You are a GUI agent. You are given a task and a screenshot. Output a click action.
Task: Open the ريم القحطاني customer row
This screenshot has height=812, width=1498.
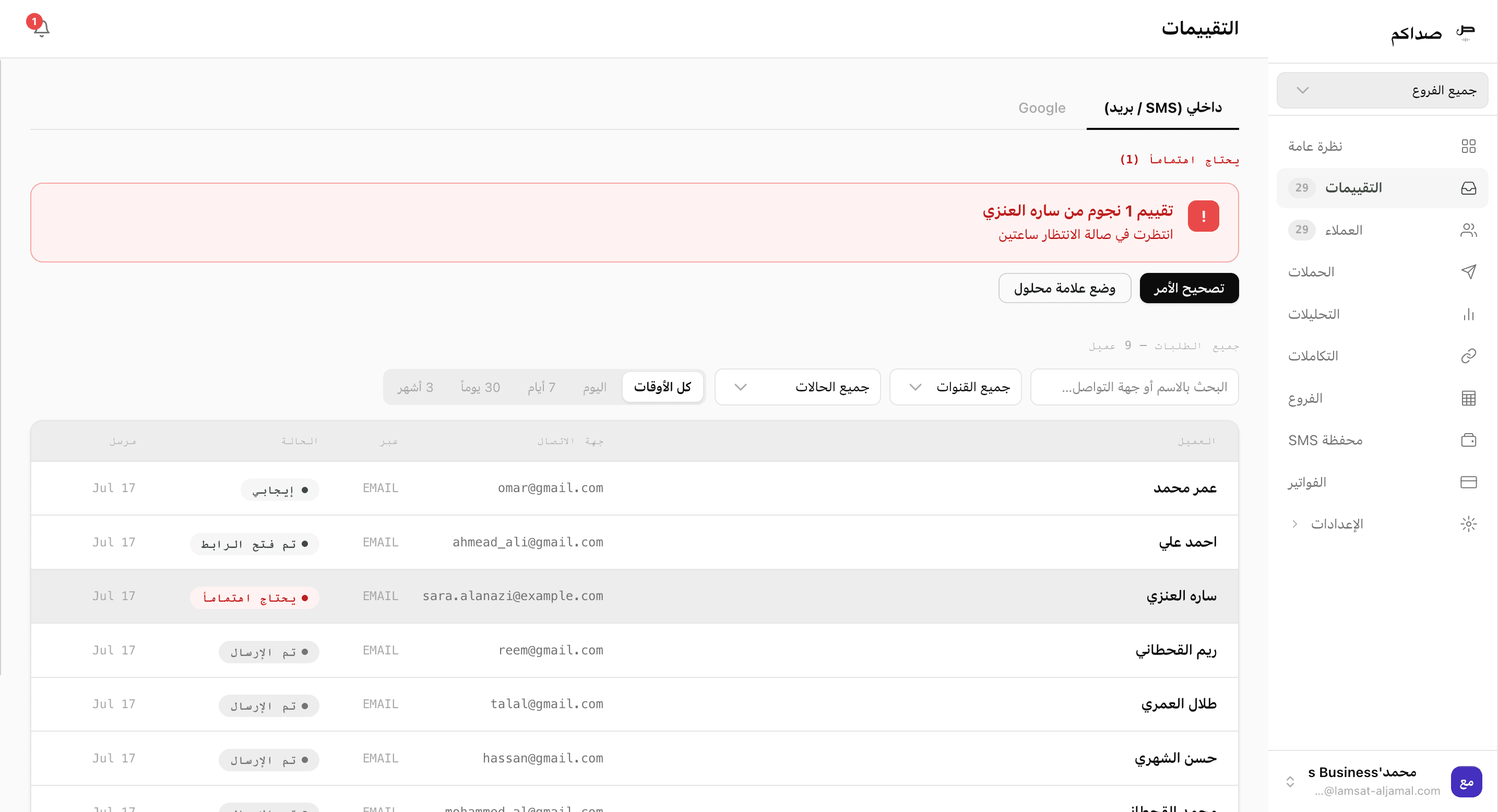(x=635, y=650)
